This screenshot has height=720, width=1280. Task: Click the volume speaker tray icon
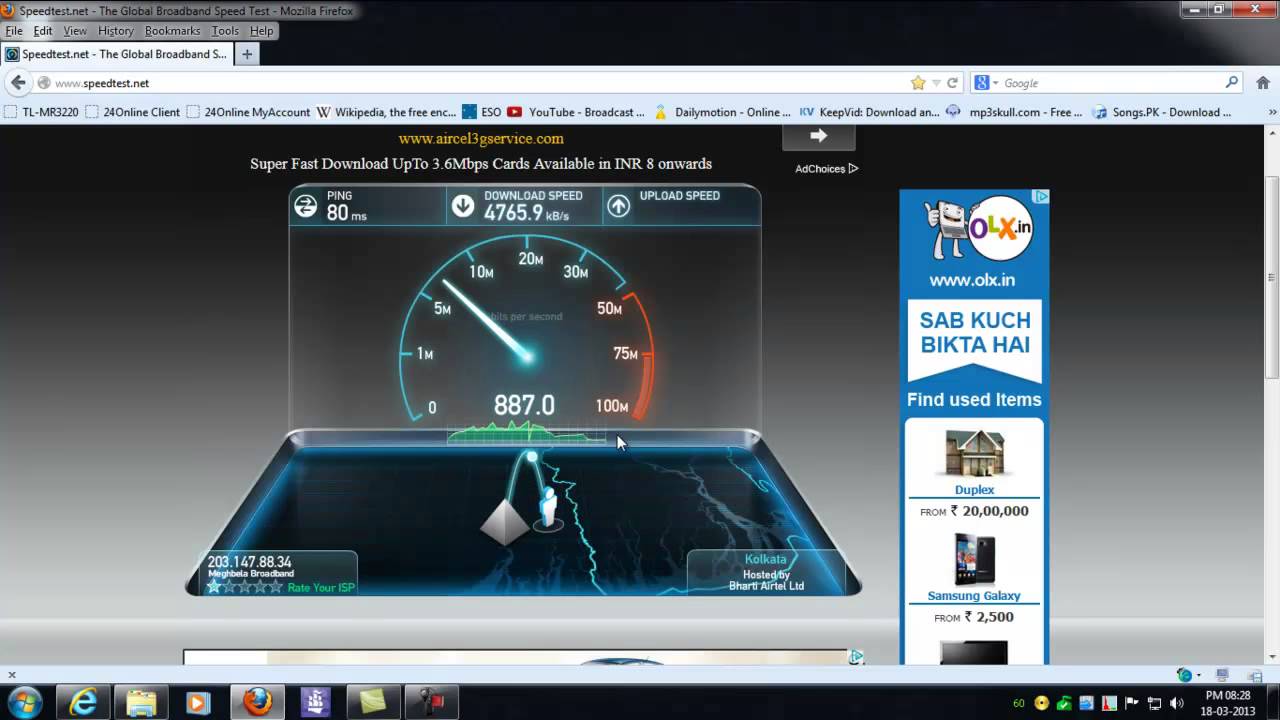[1176, 703]
